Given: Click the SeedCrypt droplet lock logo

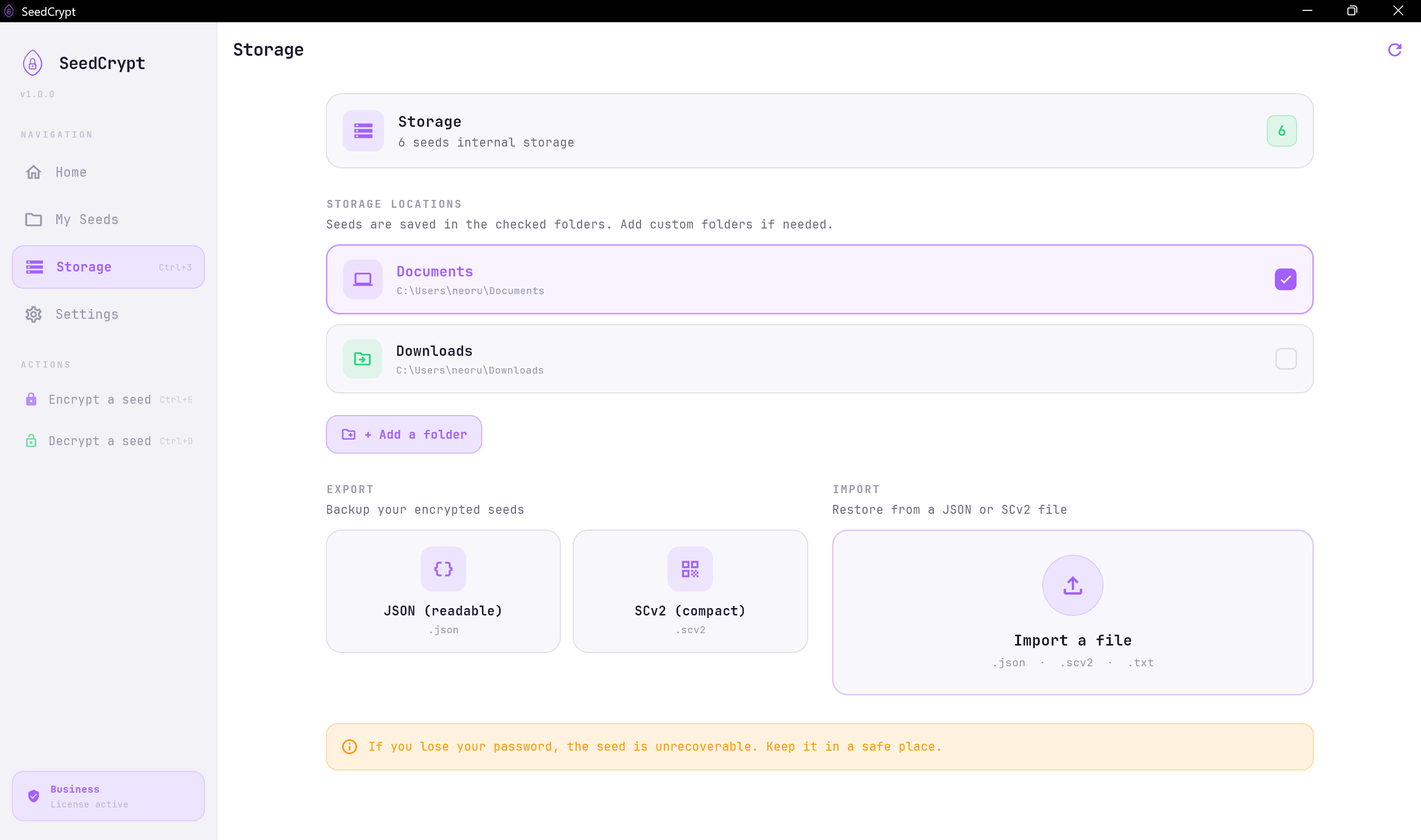Looking at the screenshot, I should click(x=33, y=63).
